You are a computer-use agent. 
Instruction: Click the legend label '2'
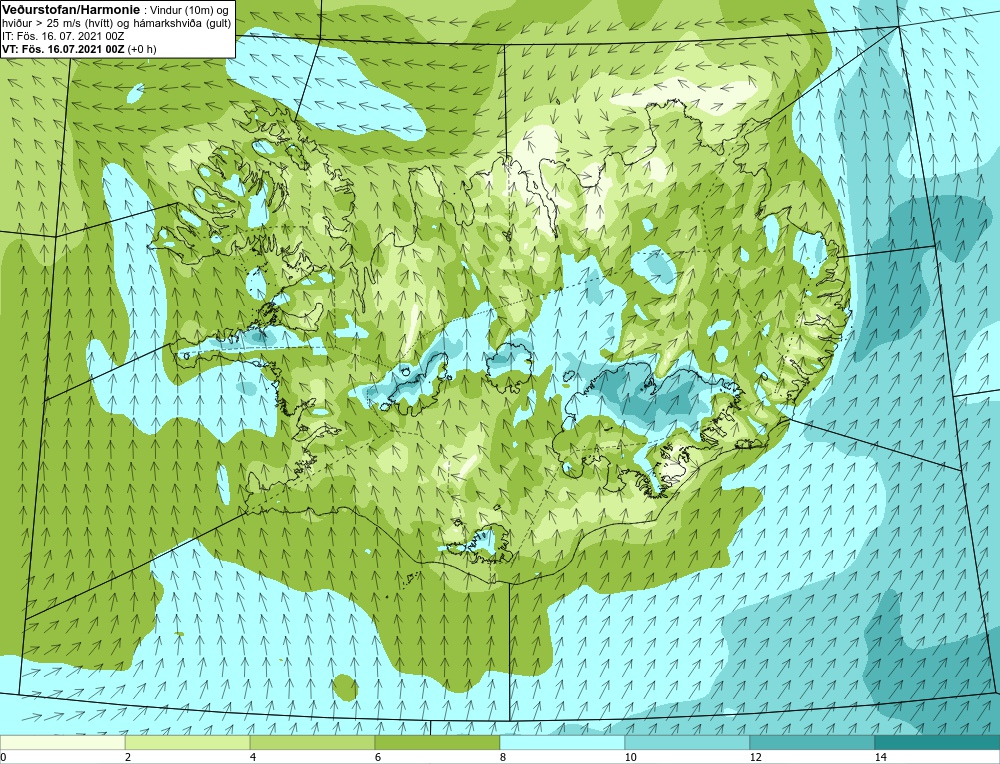pyautogui.click(x=128, y=757)
